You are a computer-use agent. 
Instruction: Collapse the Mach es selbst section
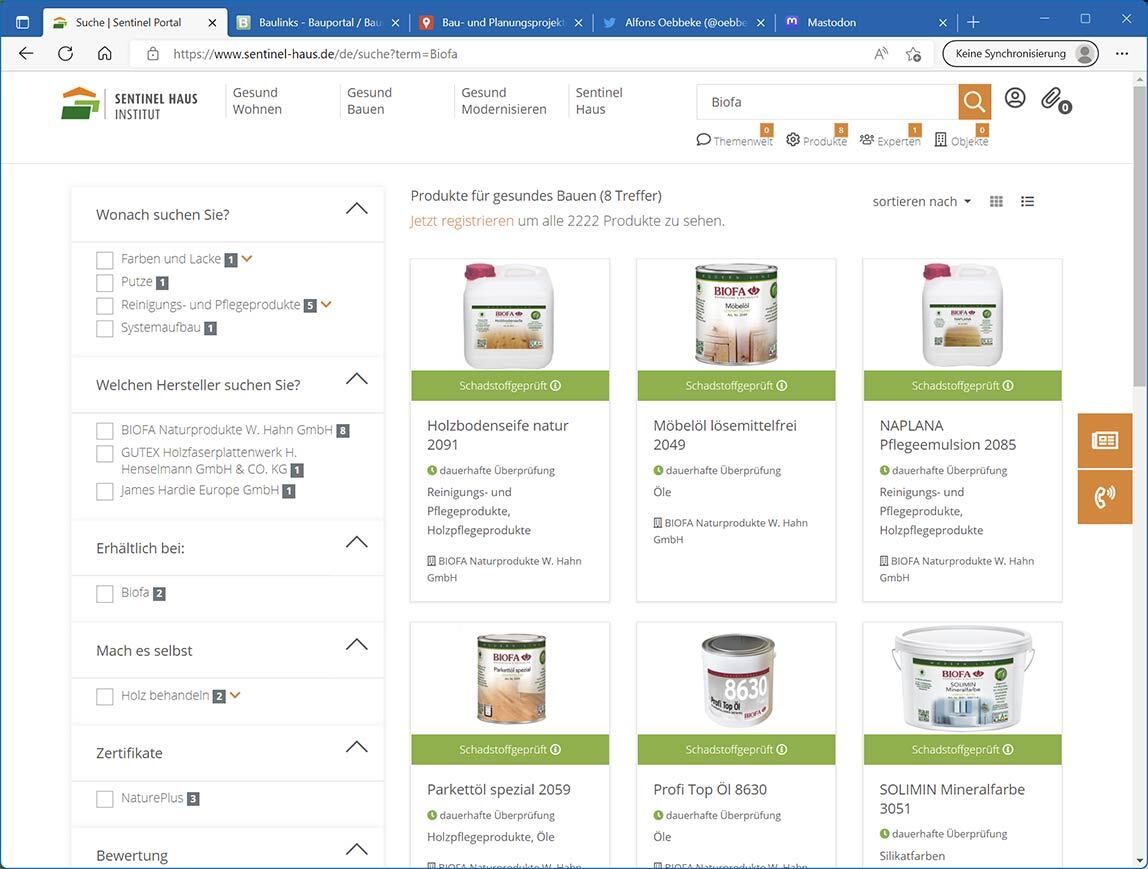point(357,645)
